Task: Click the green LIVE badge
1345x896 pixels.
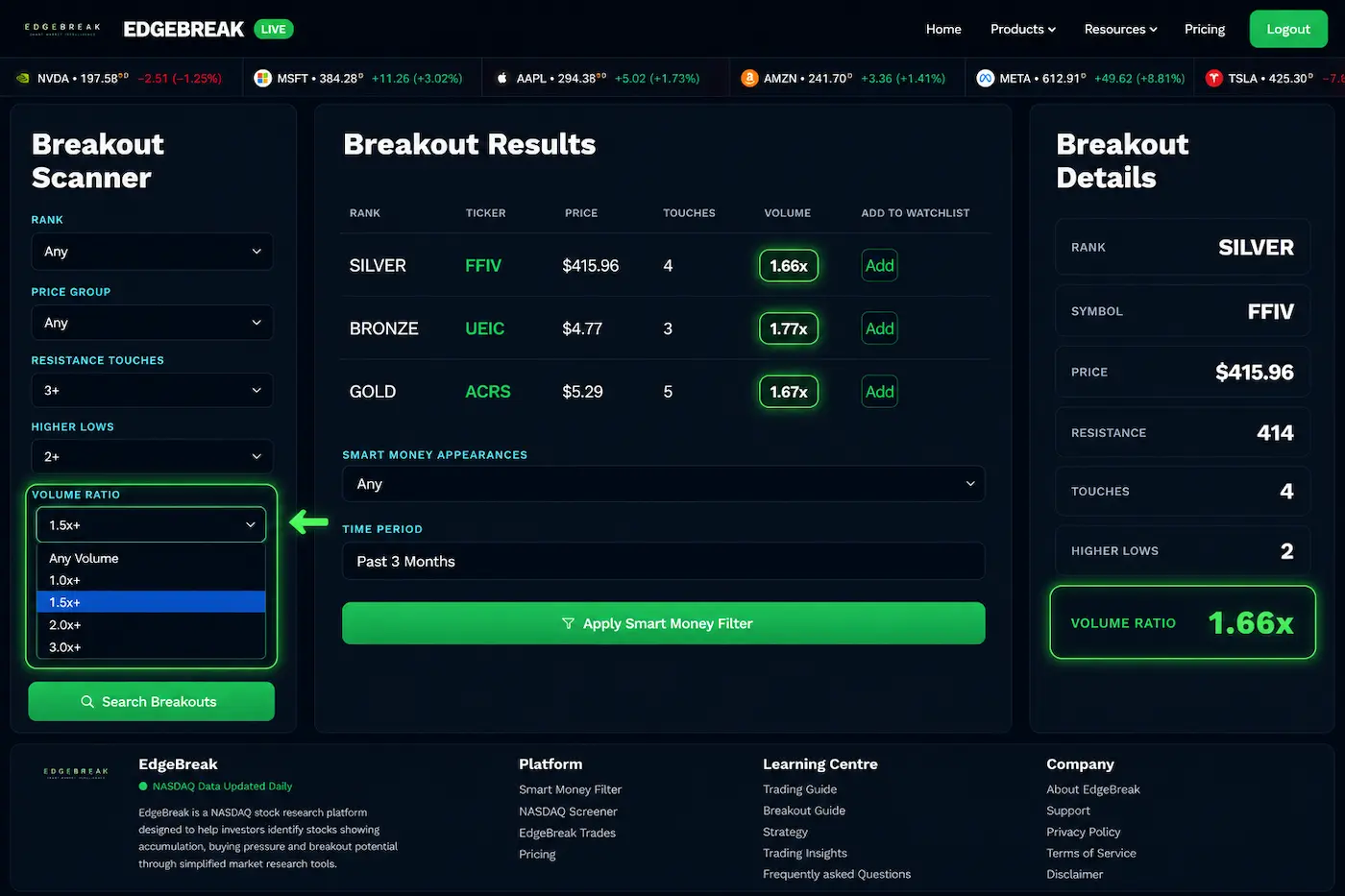Action: click(x=274, y=29)
